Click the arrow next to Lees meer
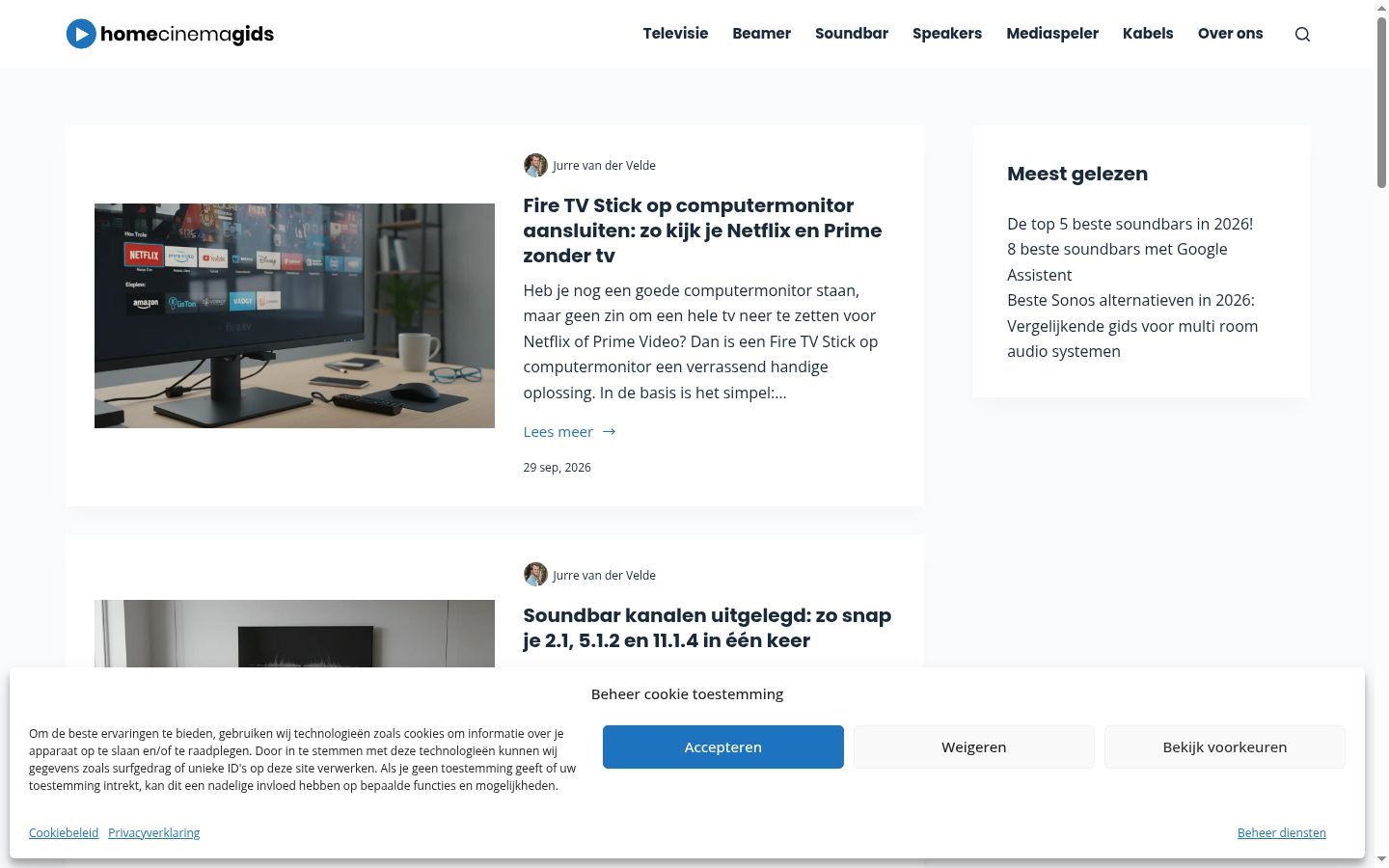This screenshot has height=868, width=1389. coord(609,432)
